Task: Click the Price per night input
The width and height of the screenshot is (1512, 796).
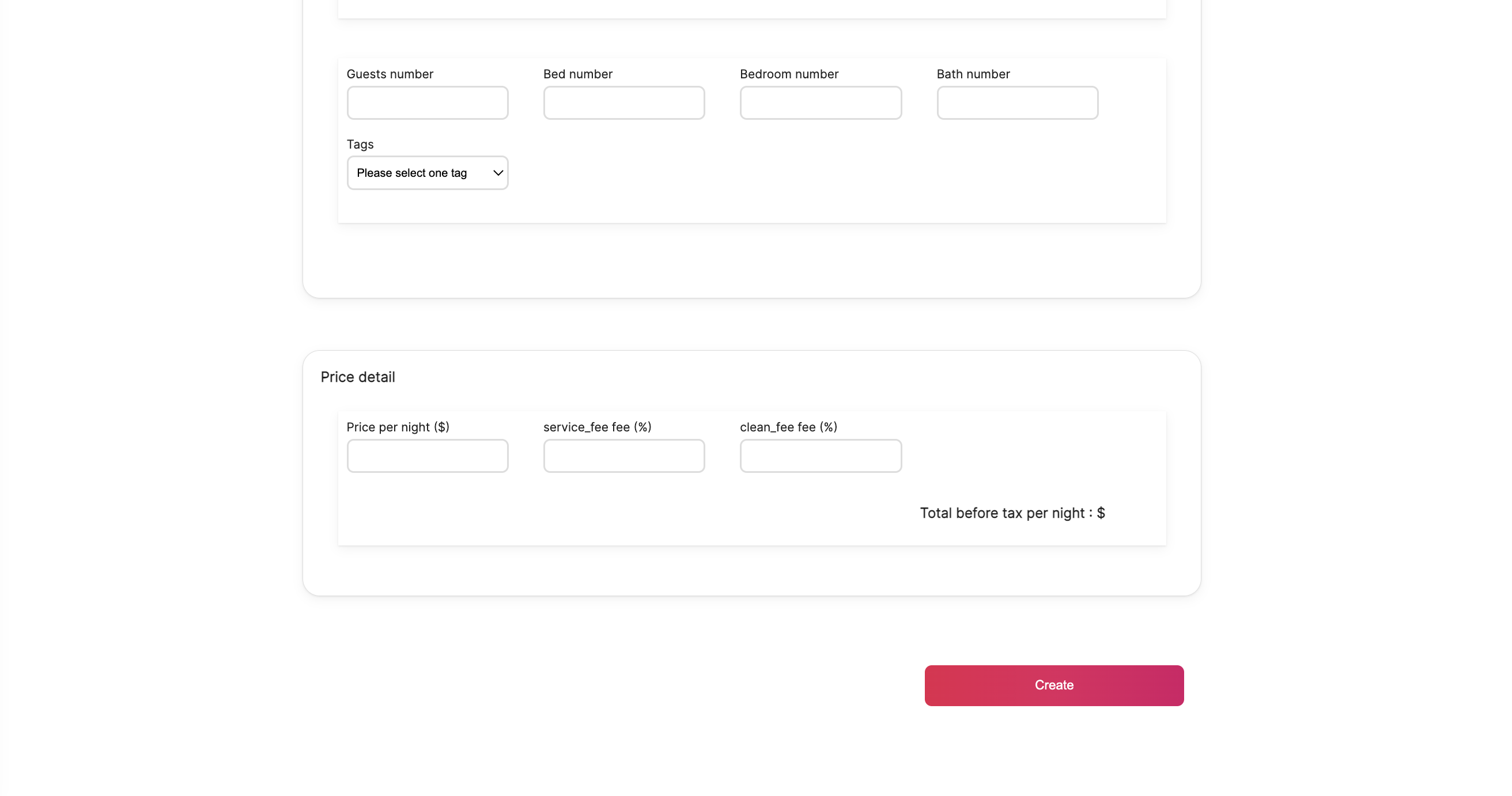Action: [428, 456]
